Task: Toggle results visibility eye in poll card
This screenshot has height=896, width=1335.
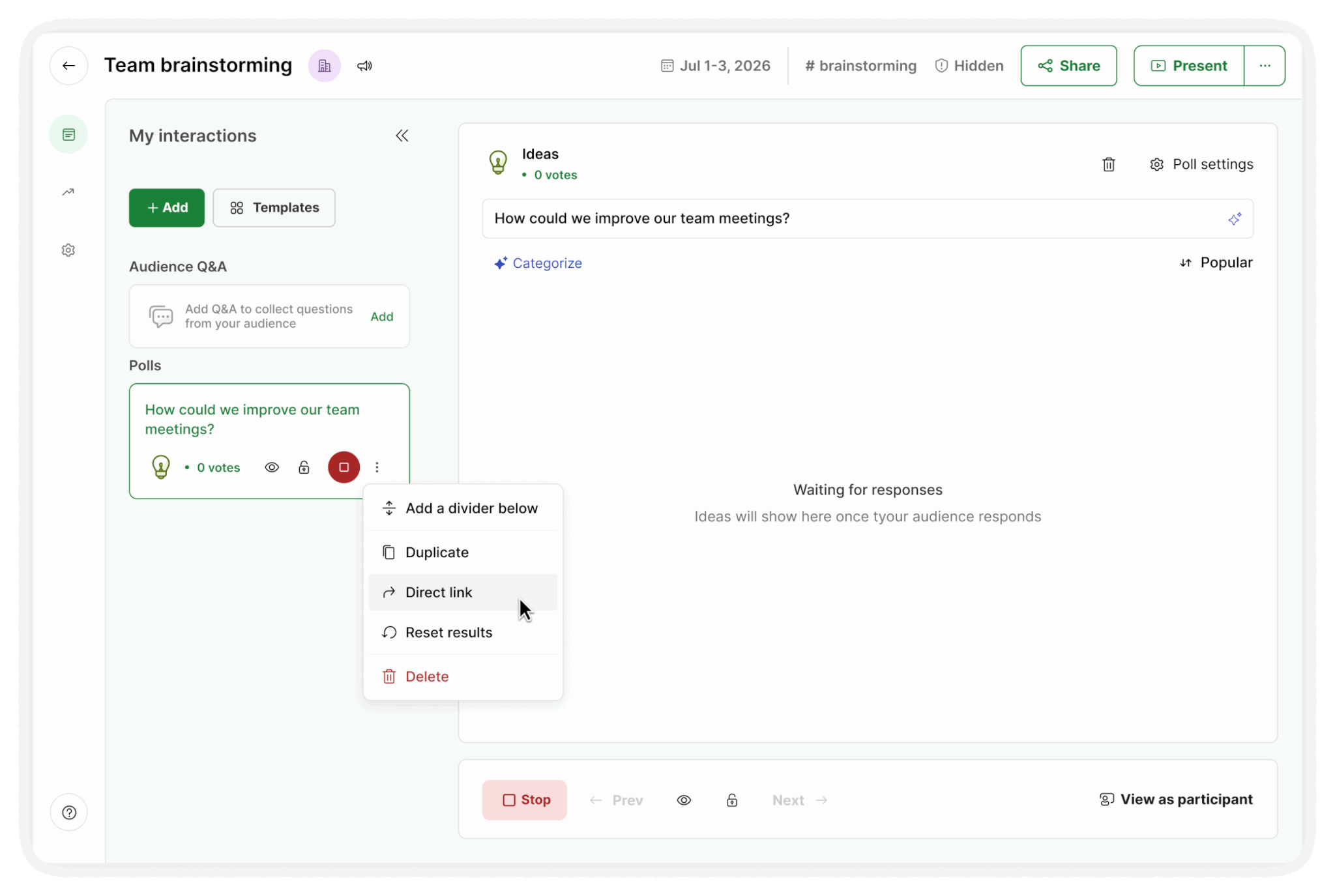Action: 272,467
